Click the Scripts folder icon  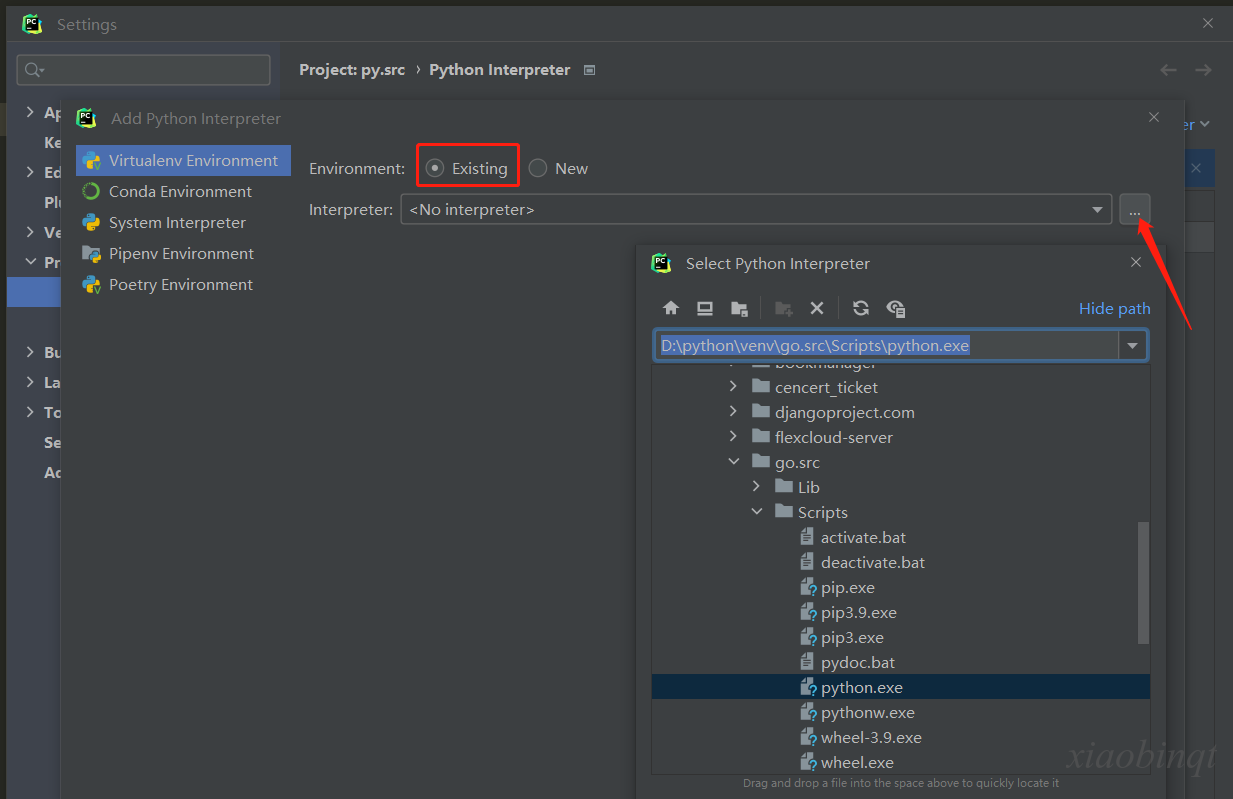784,512
